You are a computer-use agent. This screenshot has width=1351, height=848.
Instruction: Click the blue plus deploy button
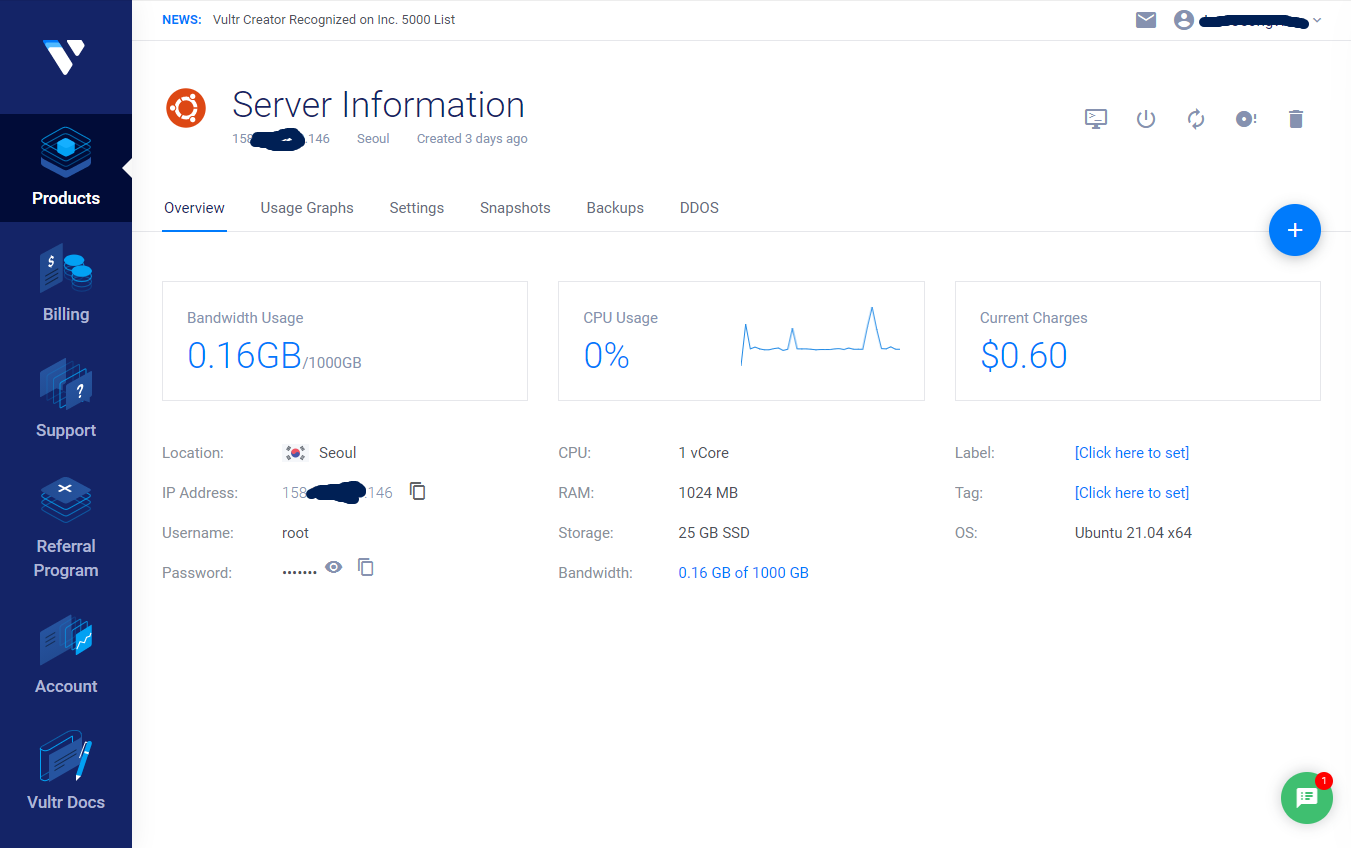pos(1295,230)
